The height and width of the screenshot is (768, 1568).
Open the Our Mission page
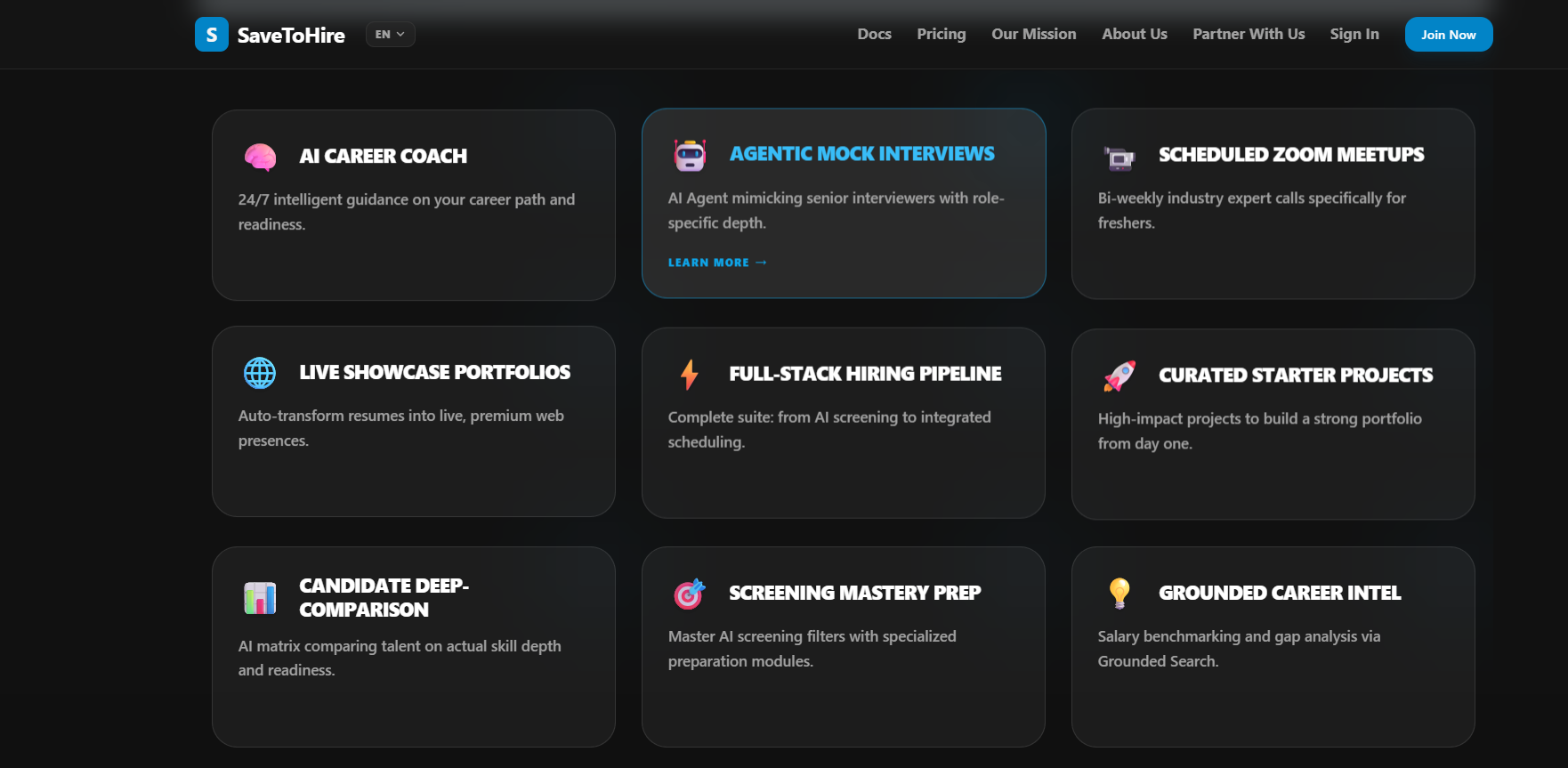pos(1034,34)
